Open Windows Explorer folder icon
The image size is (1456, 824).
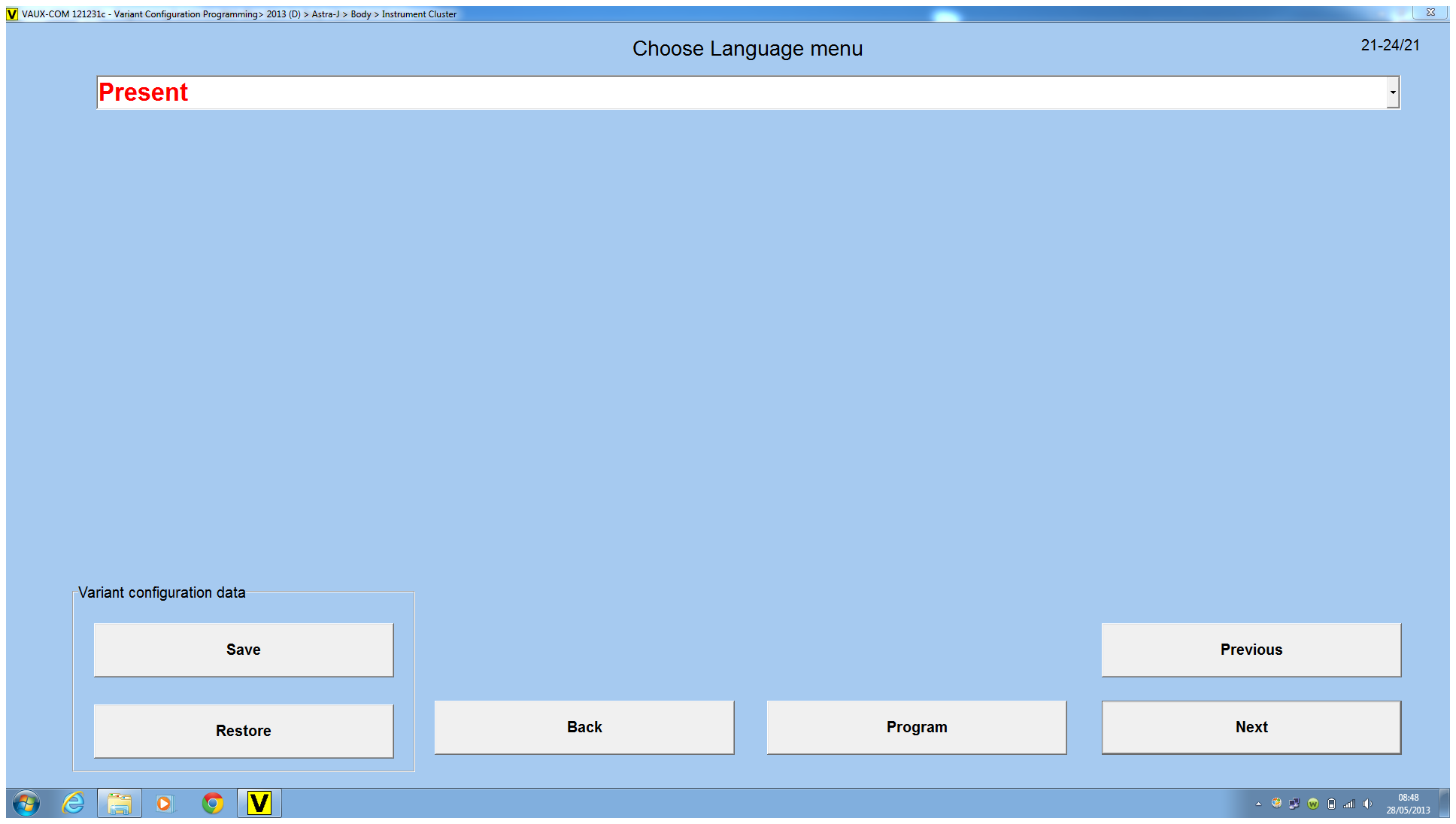(x=120, y=803)
